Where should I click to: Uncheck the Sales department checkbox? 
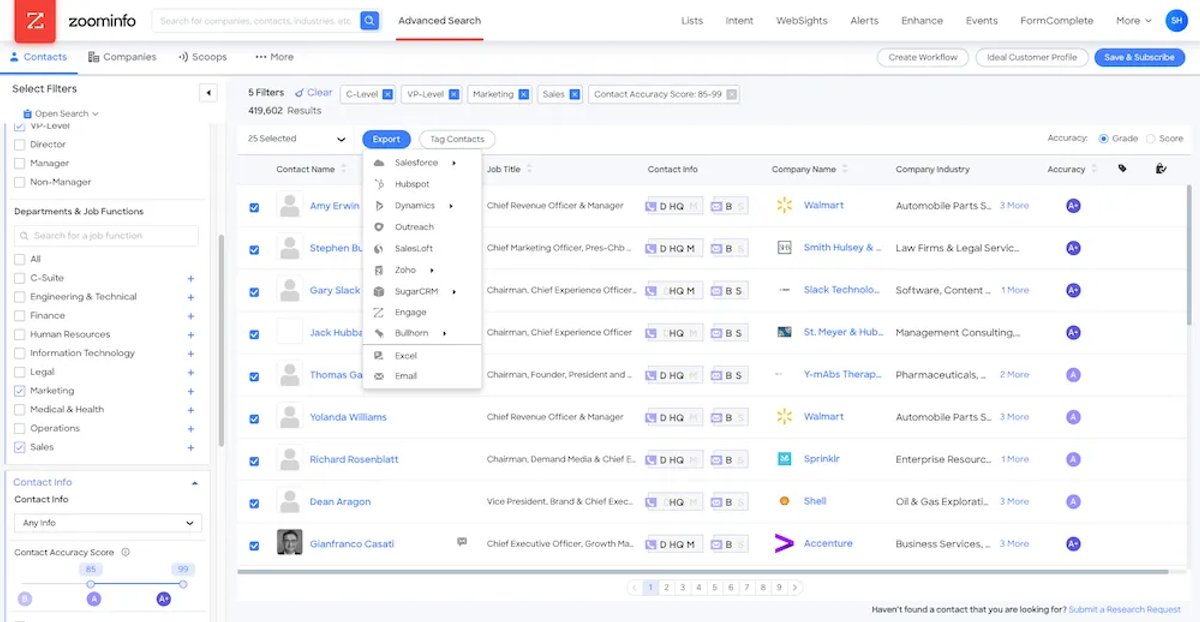click(x=20, y=447)
